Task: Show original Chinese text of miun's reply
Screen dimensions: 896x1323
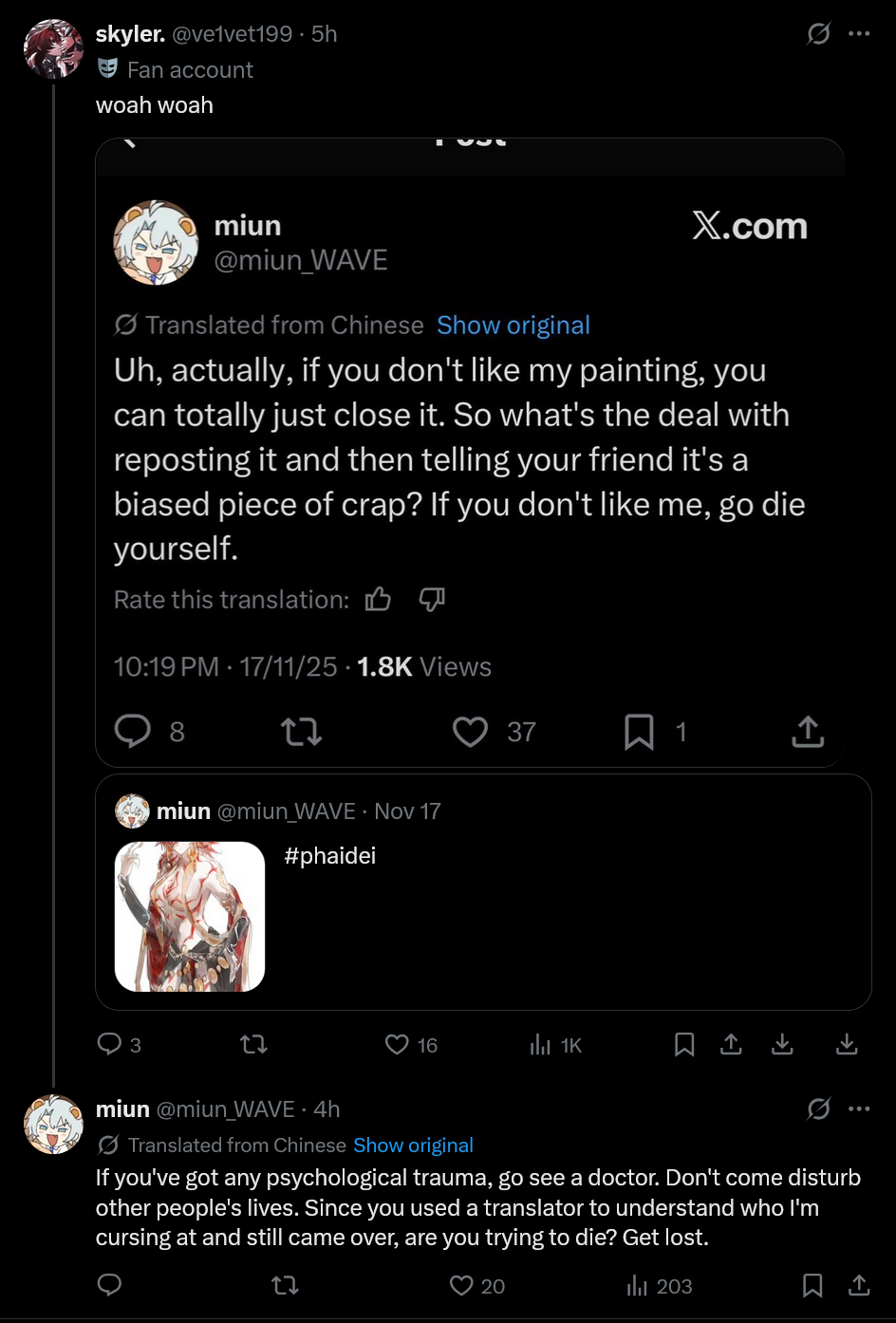Action: tap(413, 1146)
